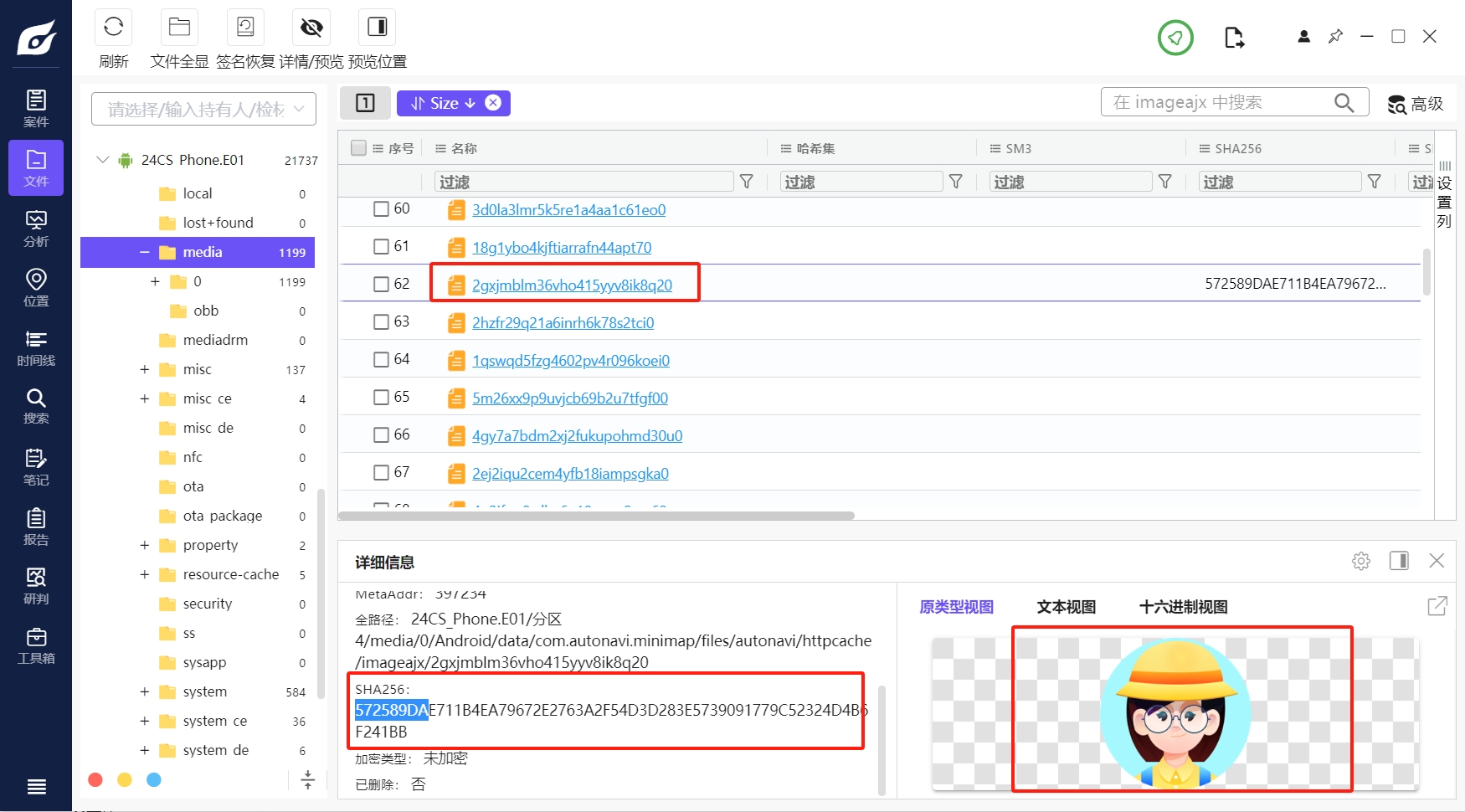Expand the system ce folder
Screen dimensions: 1465x812
pos(144,721)
